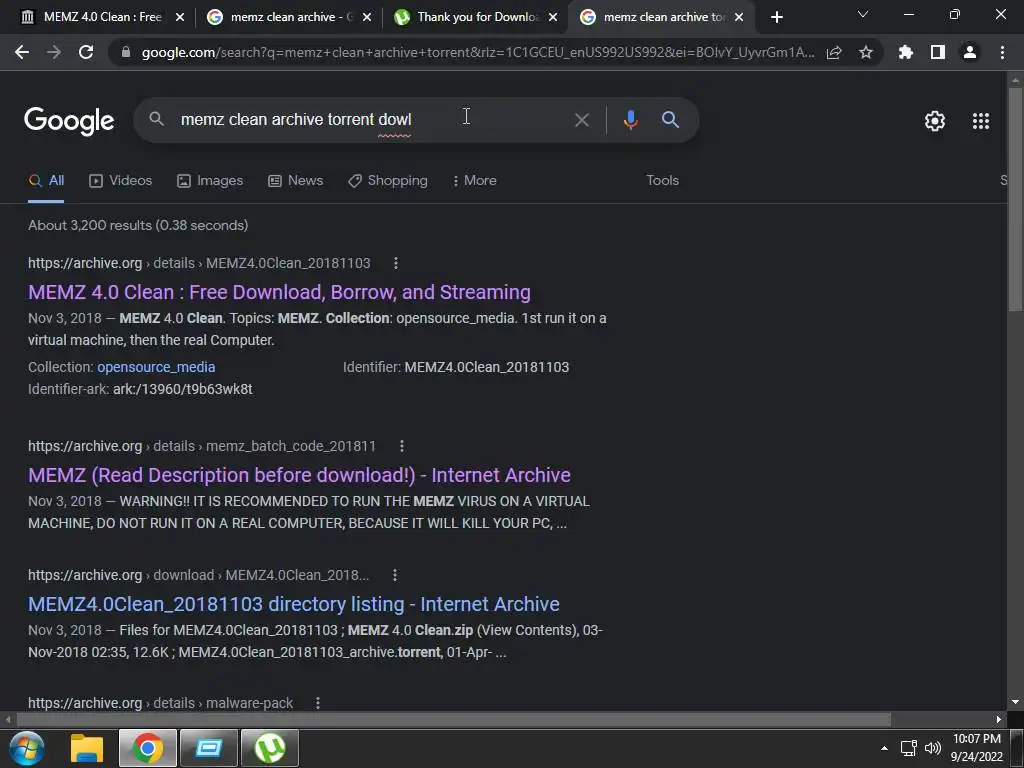The height and width of the screenshot is (768, 1024).
Task: Follow the opensource_media collection link
Action: click(156, 367)
